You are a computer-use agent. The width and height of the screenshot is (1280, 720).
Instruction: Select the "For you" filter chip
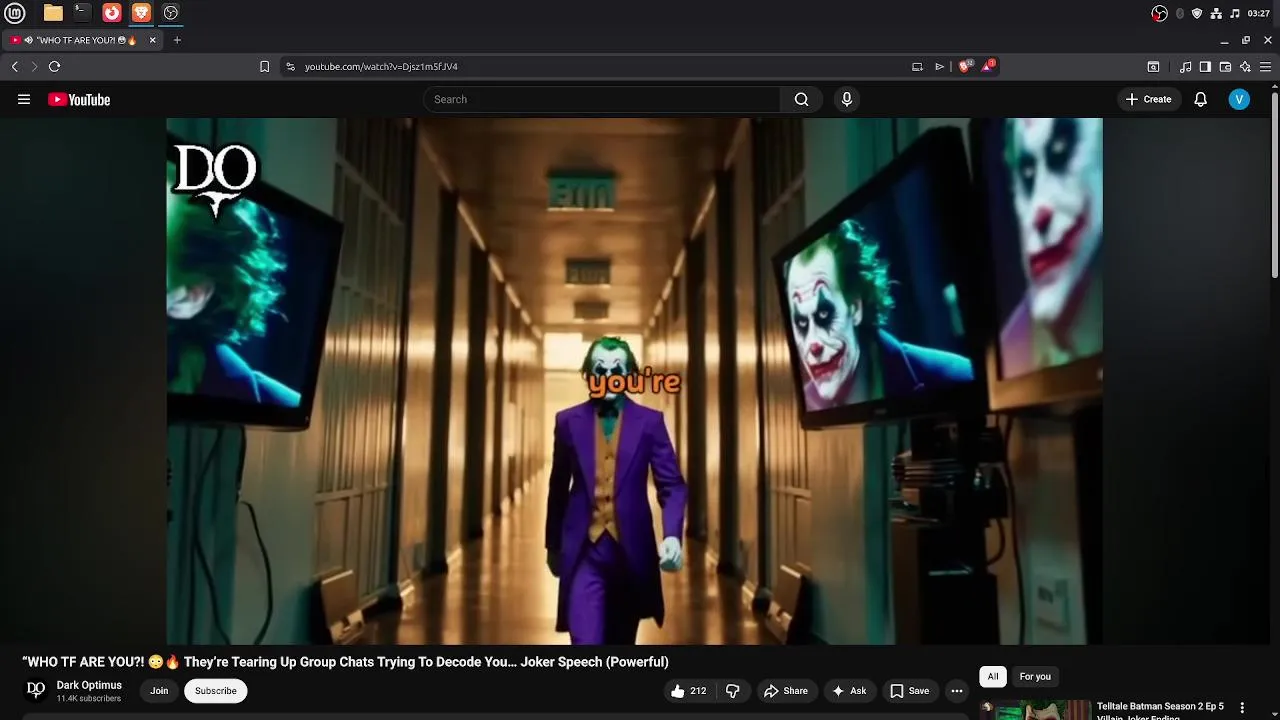pos(1035,677)
